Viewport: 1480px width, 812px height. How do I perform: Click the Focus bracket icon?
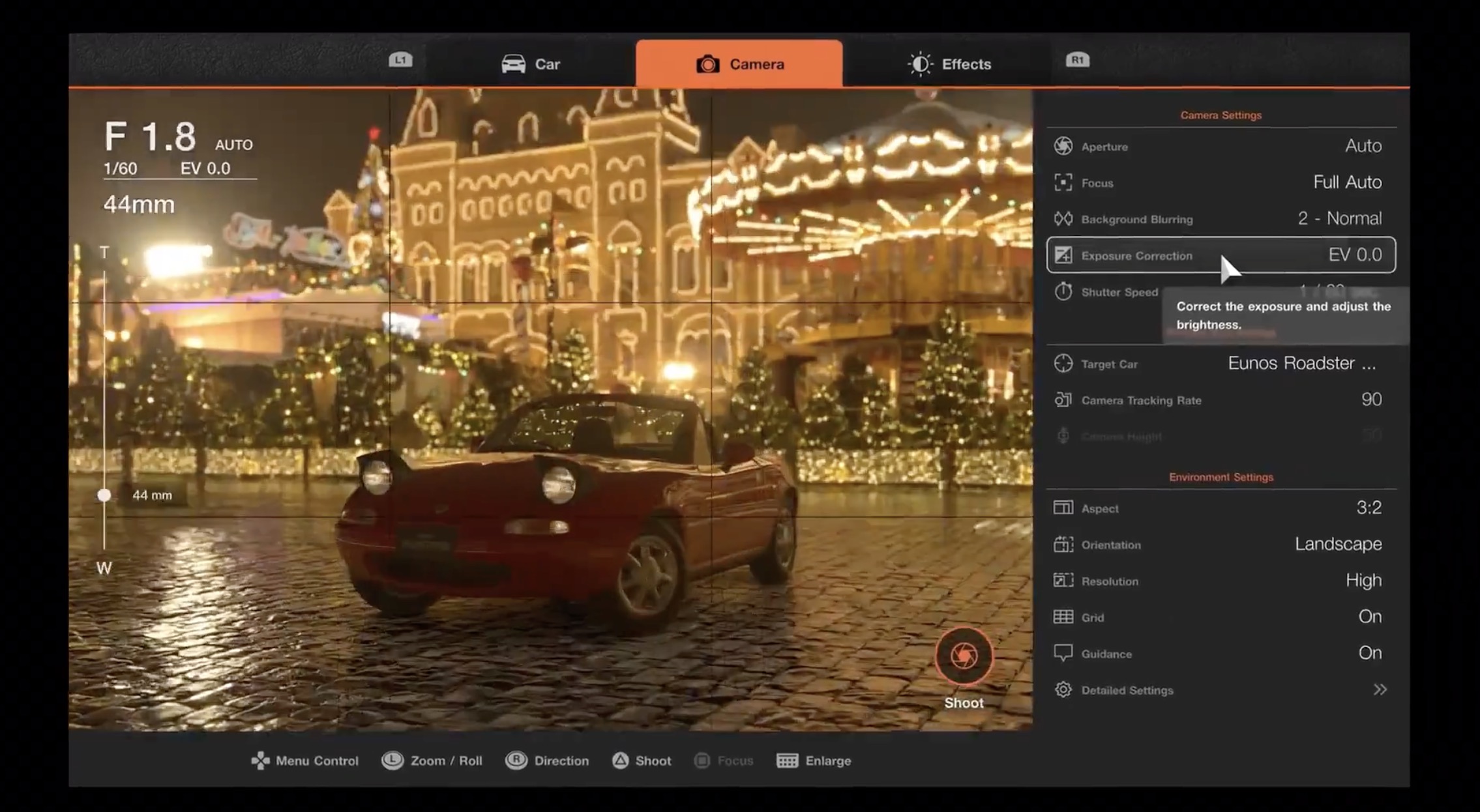(x=1063, y=182)
